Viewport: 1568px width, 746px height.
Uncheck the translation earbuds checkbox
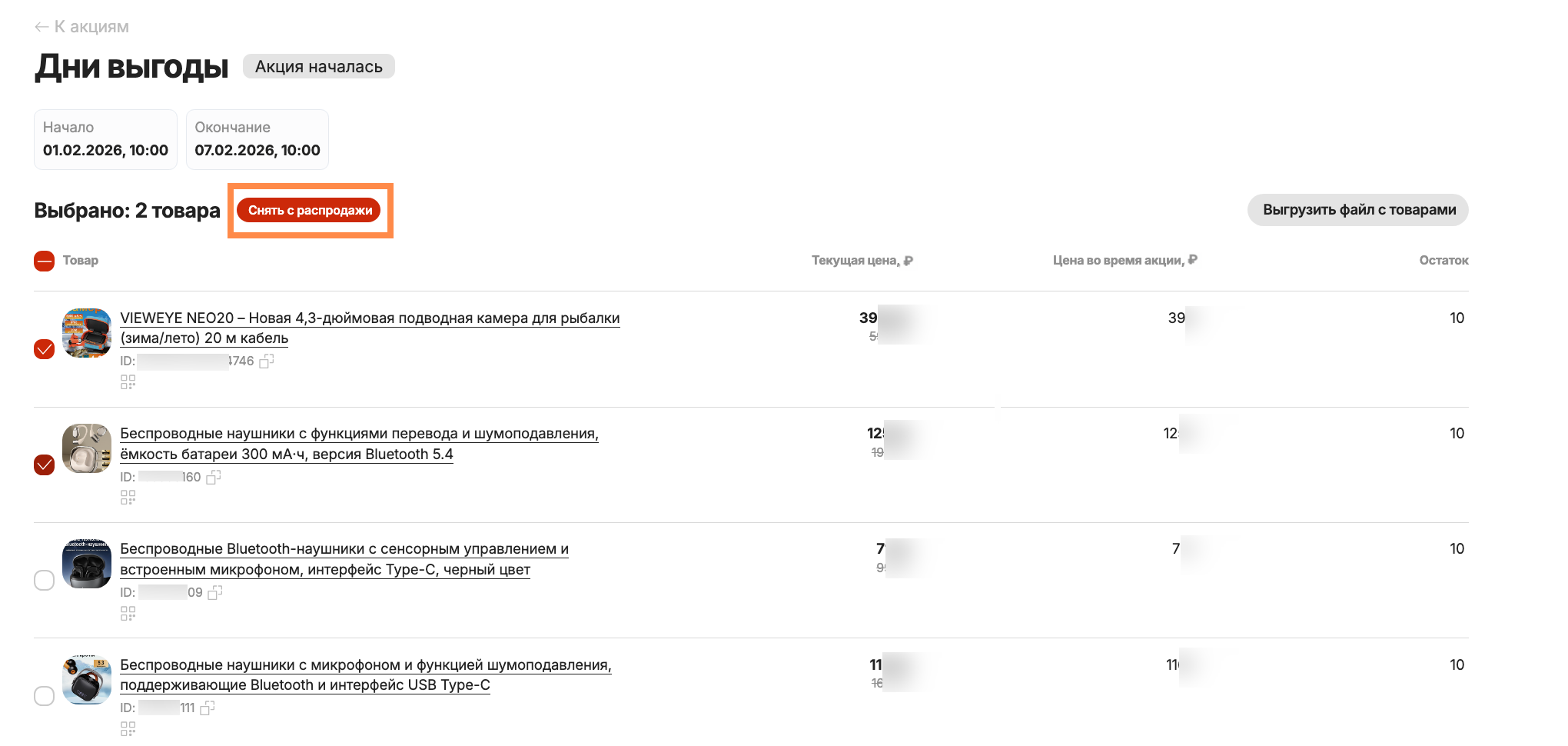point(45,465)
